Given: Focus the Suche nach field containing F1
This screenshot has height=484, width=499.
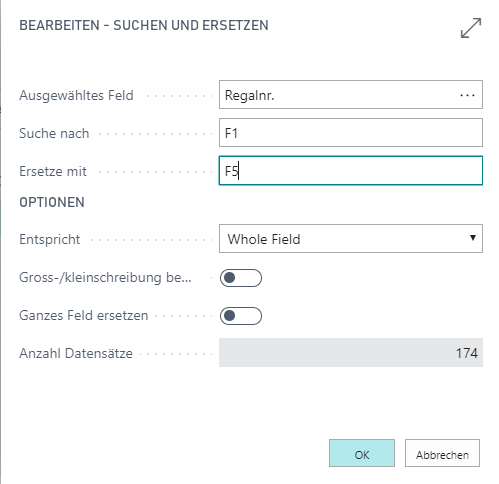Looking at the screenshot, I should [351, 133].
